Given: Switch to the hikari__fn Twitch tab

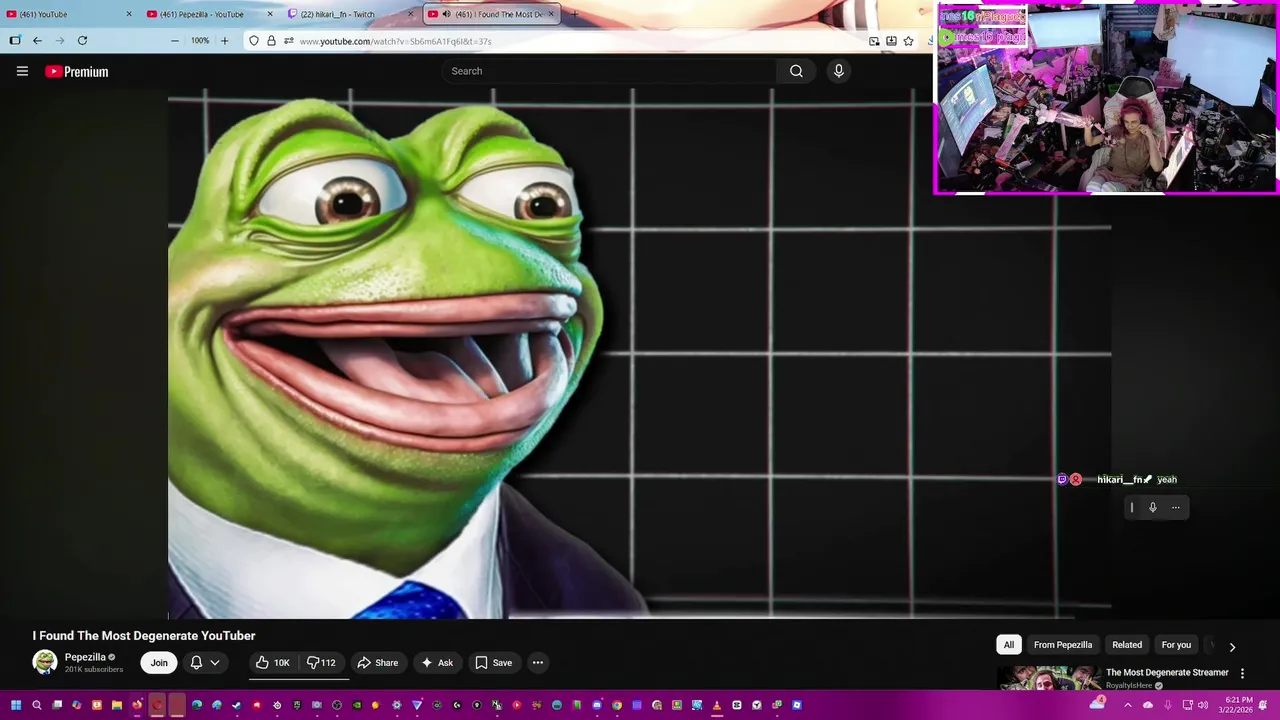Looking at the screenshot, I should (x=348, y=14).
